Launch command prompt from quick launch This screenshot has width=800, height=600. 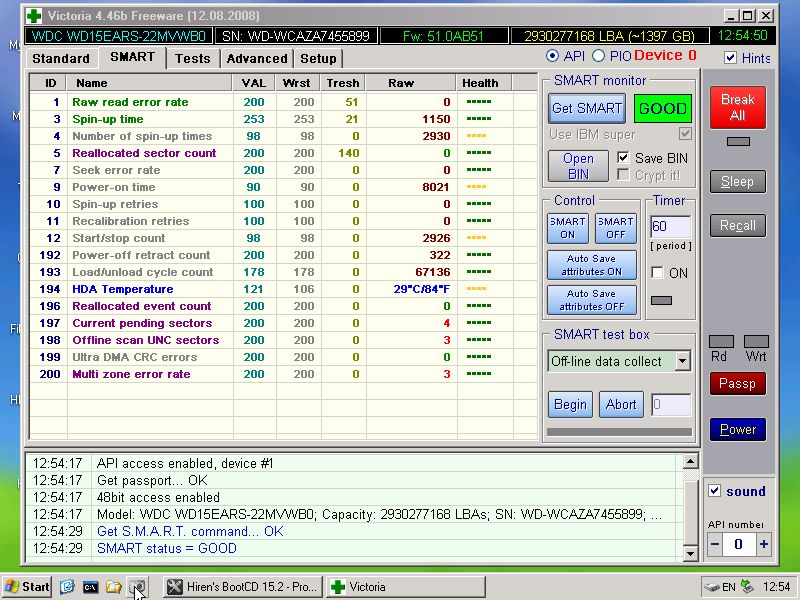[90, 587]
